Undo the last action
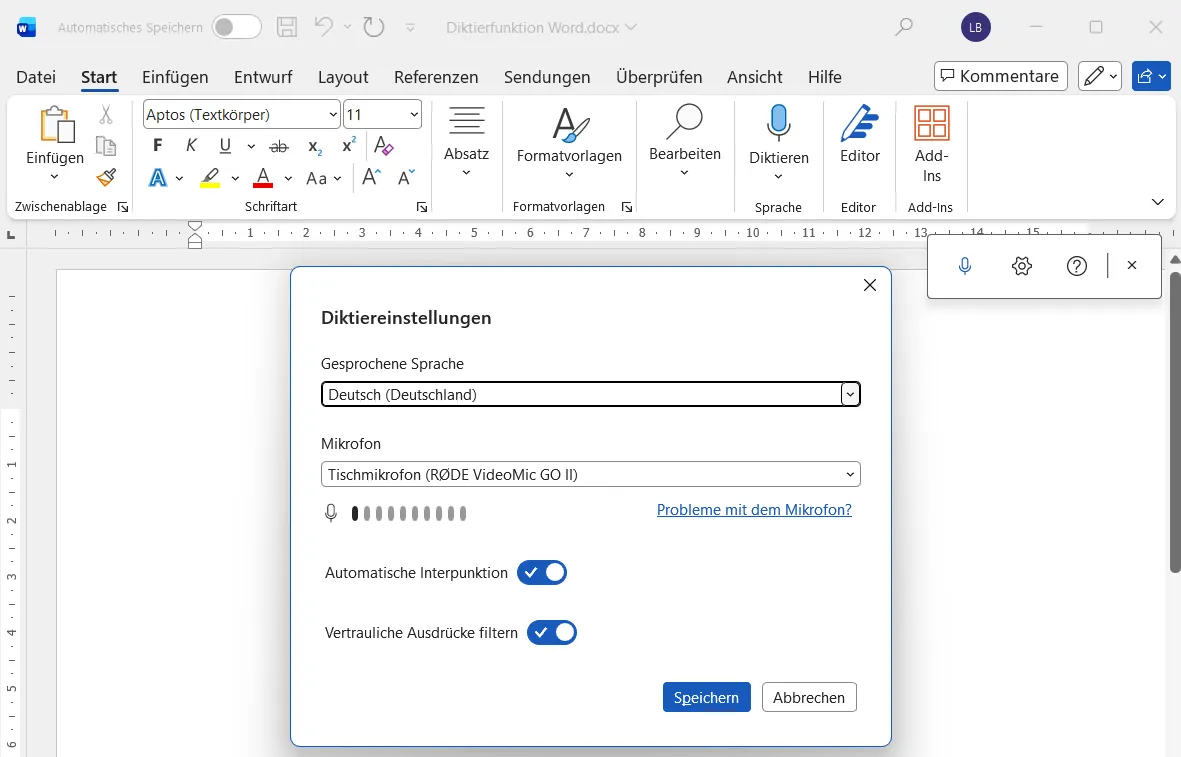 [324, 27]
